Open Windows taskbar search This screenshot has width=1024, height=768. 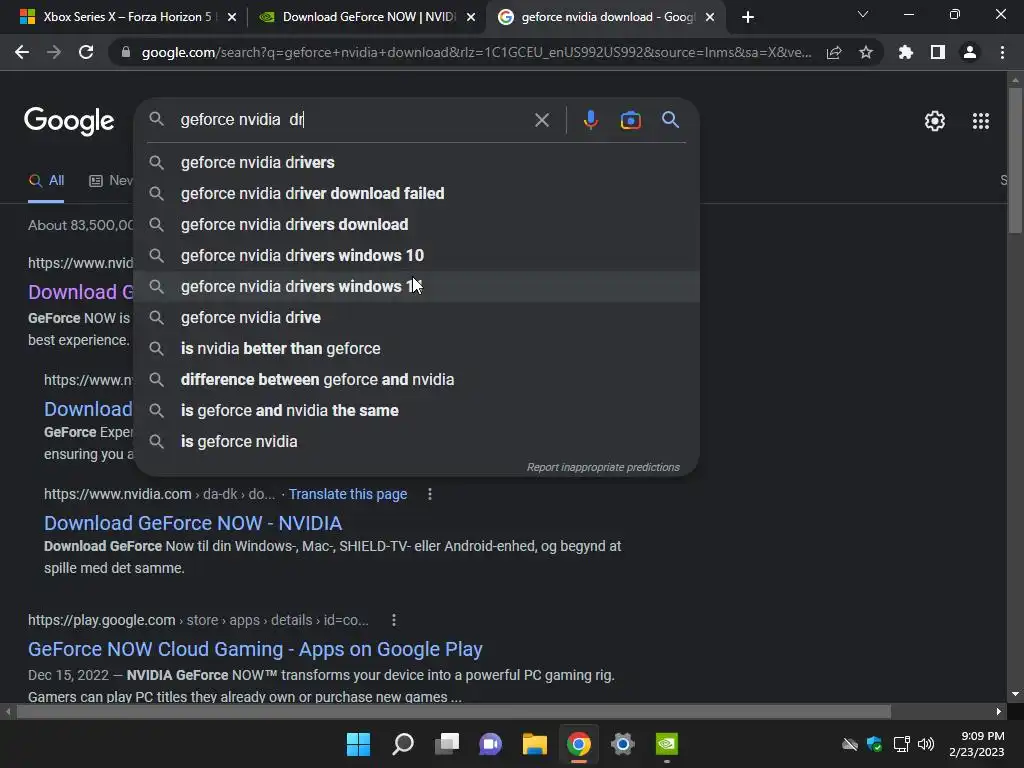[x=402, y=744]
